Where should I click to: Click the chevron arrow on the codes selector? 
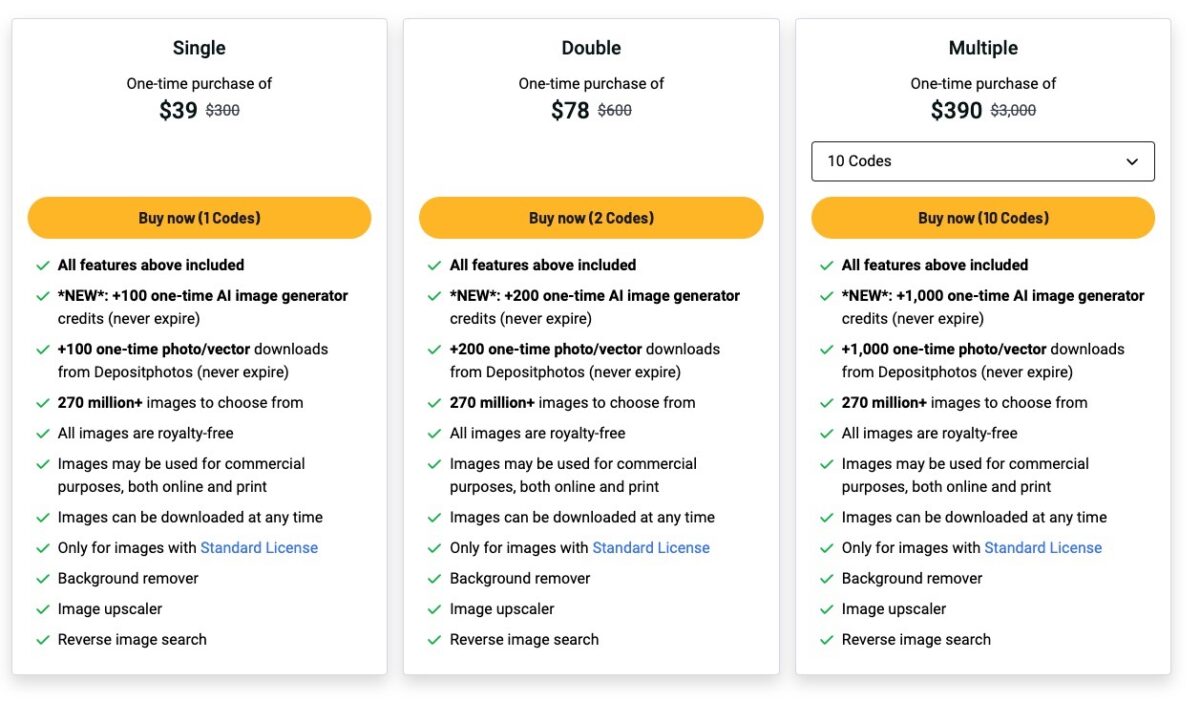pyautogui.click(x=1132, y=161)
